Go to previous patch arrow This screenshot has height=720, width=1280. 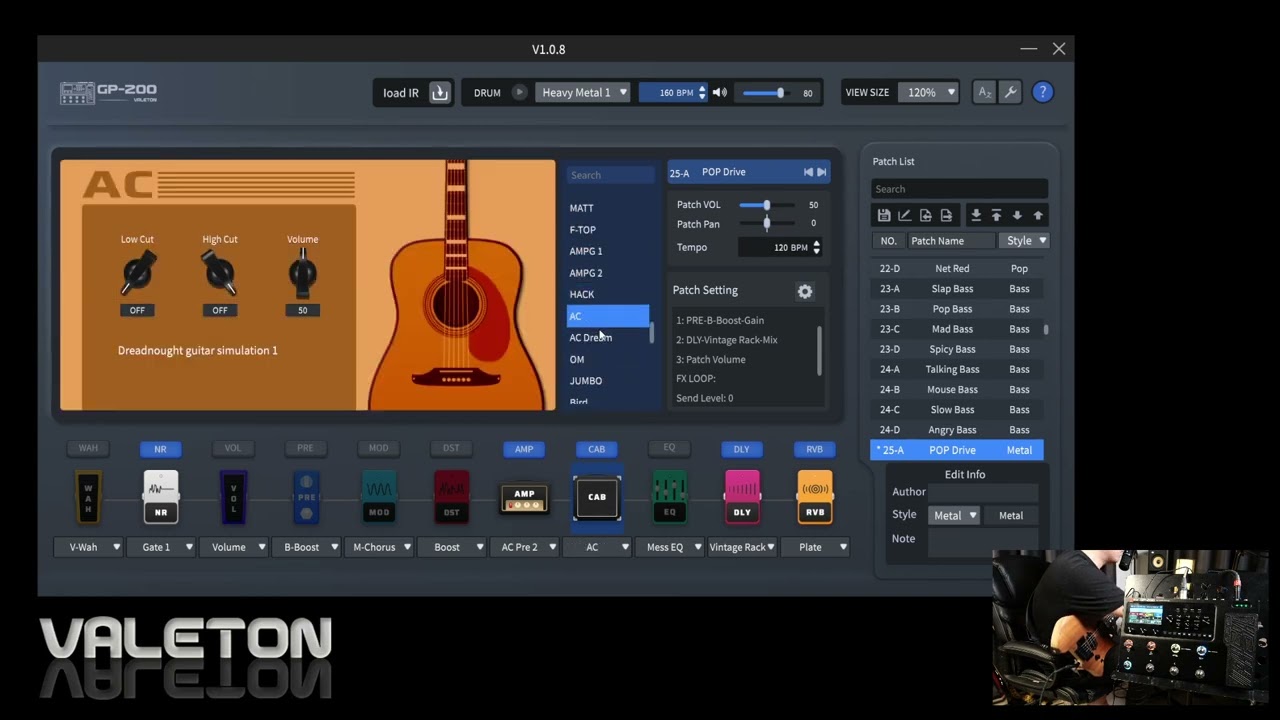pyautogui.click(x=808, y=172)
